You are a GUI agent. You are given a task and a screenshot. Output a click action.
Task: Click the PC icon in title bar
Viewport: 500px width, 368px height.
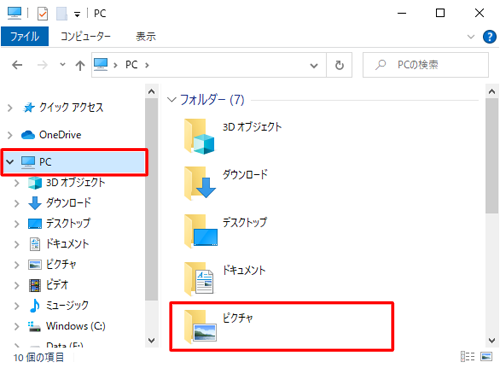coord(14,13)
